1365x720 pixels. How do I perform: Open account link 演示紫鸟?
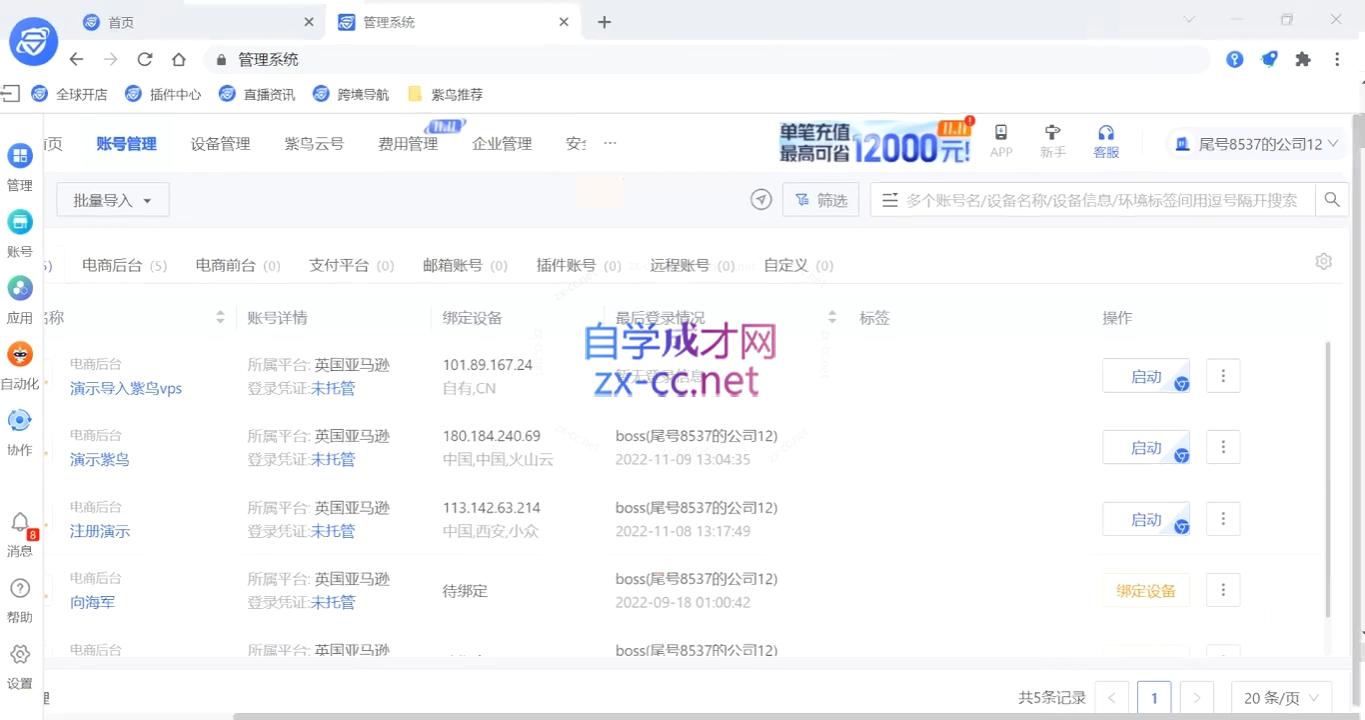tap(100, 459)
